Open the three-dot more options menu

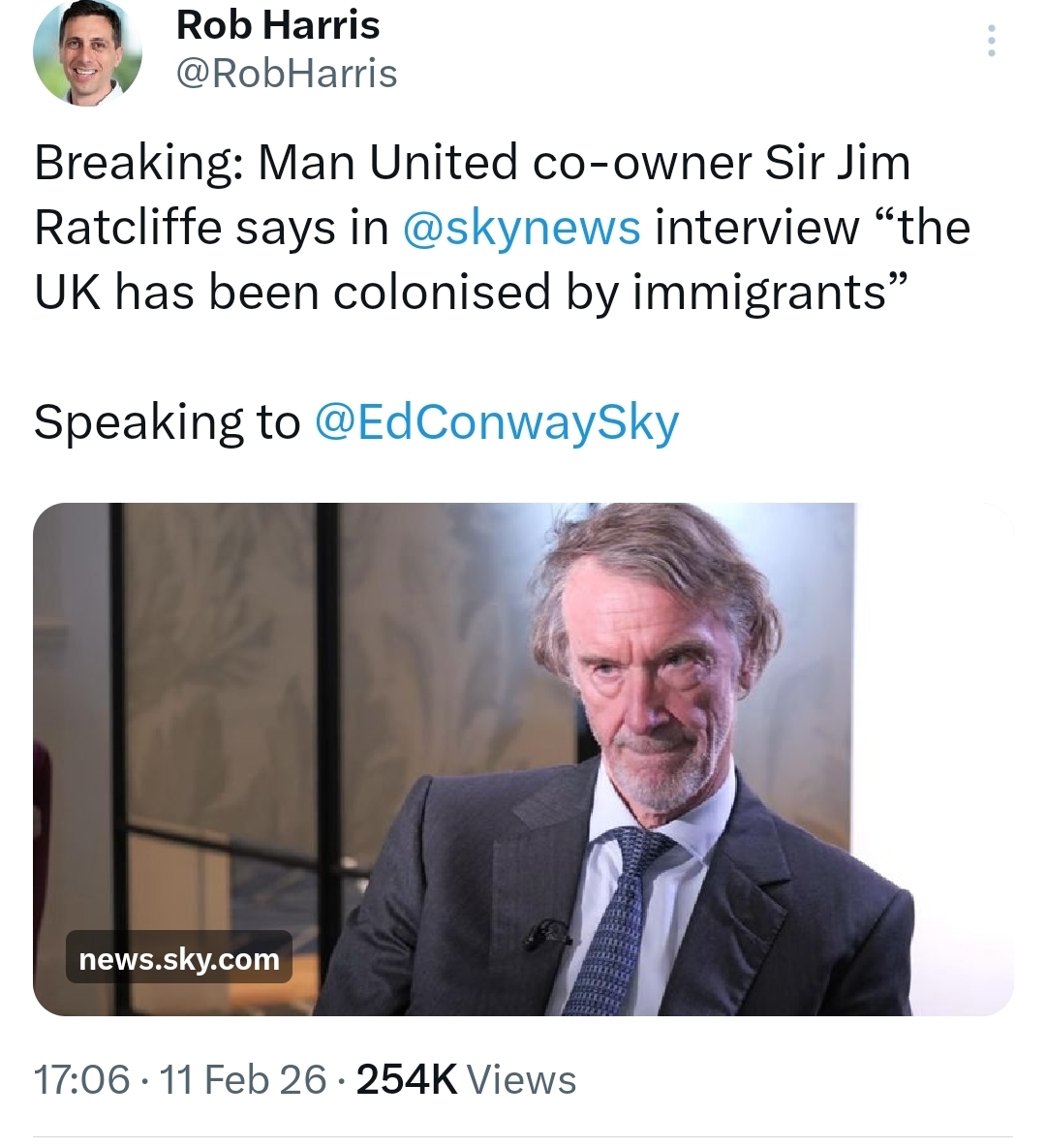coord(990,41)
